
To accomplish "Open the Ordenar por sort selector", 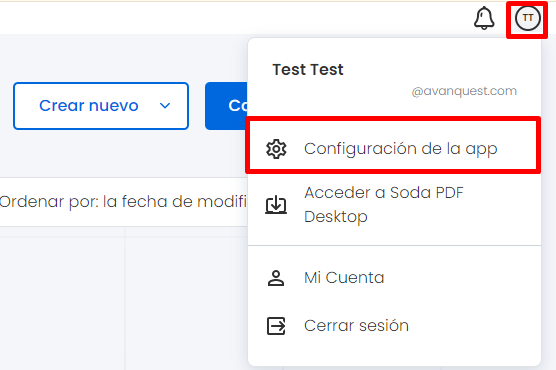I will tap(124, 202).
